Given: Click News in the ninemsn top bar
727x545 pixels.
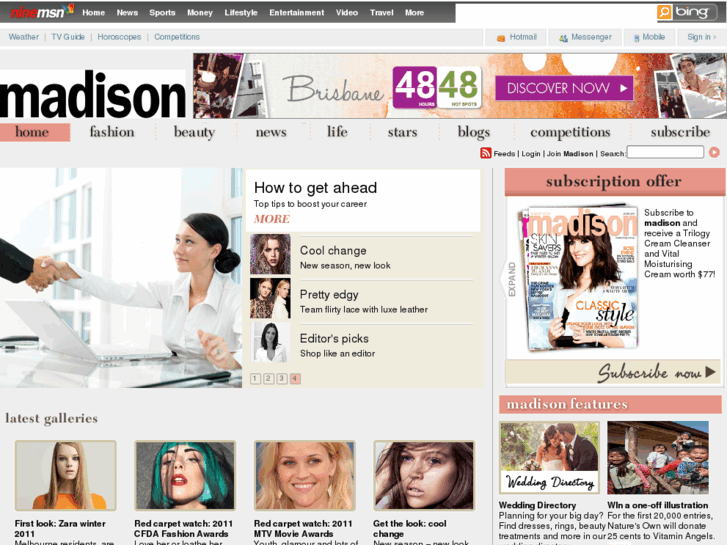Looking at the screenshot, I should (x=127, y=13).
